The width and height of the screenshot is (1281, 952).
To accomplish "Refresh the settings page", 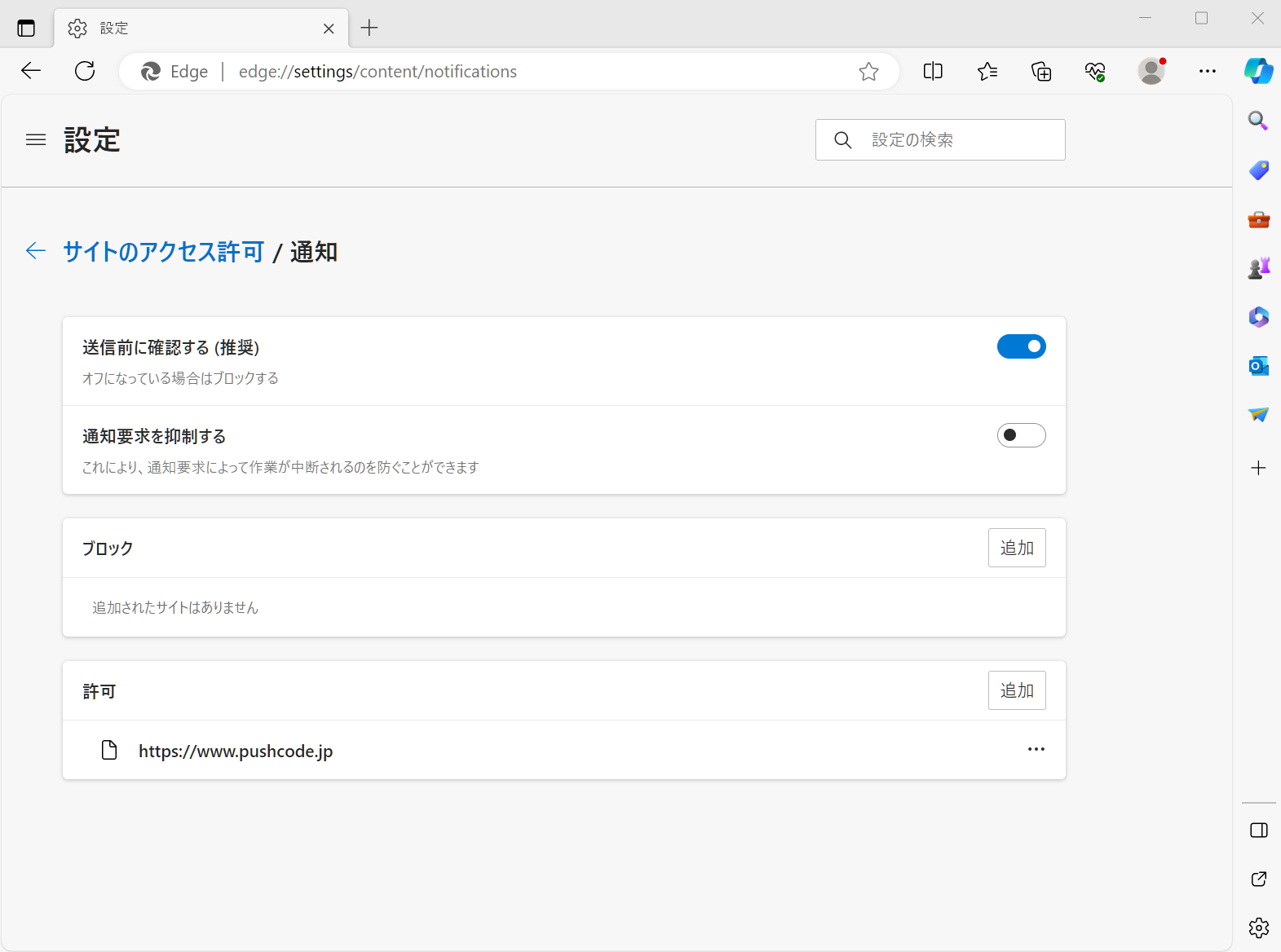I will (x=85, y=71).
